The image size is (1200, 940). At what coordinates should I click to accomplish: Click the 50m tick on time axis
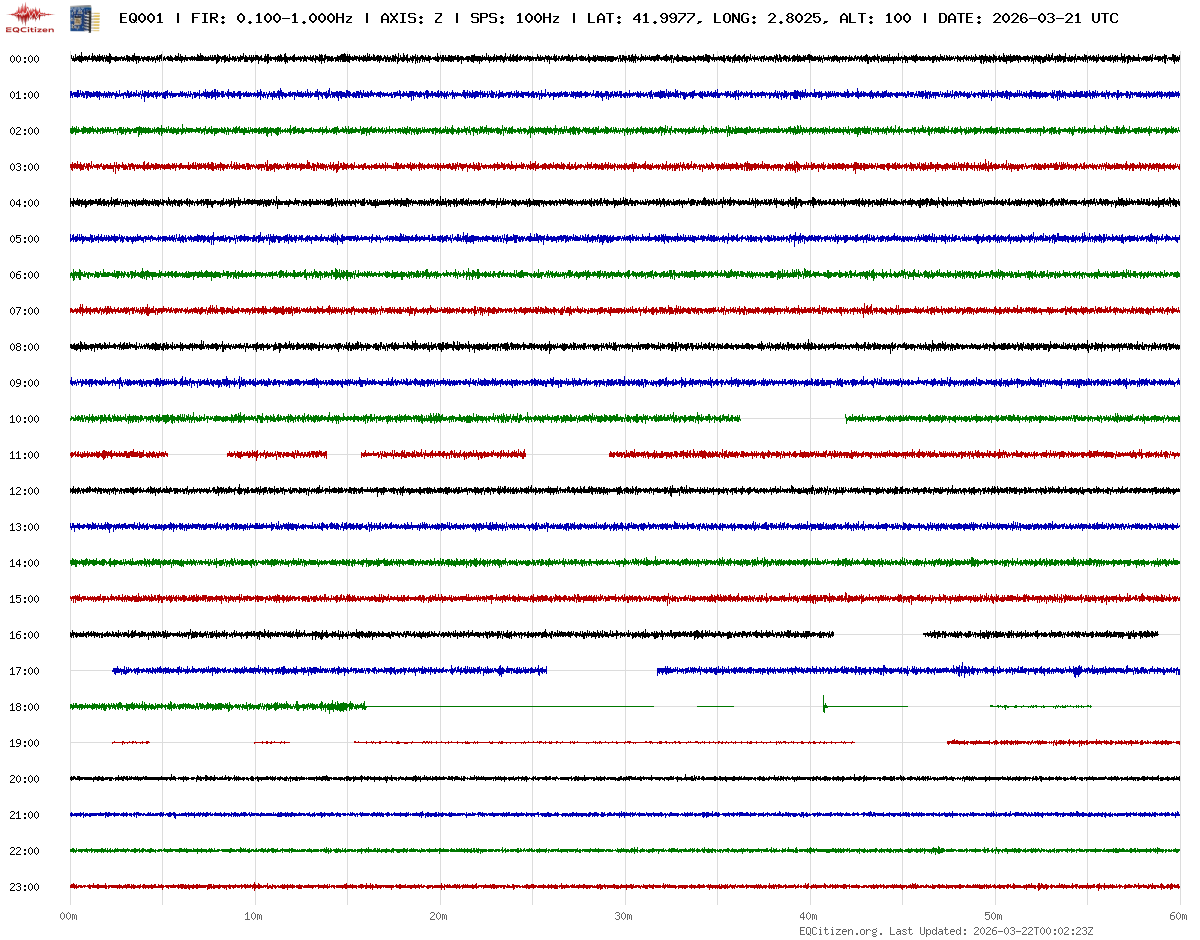point(994,916)
